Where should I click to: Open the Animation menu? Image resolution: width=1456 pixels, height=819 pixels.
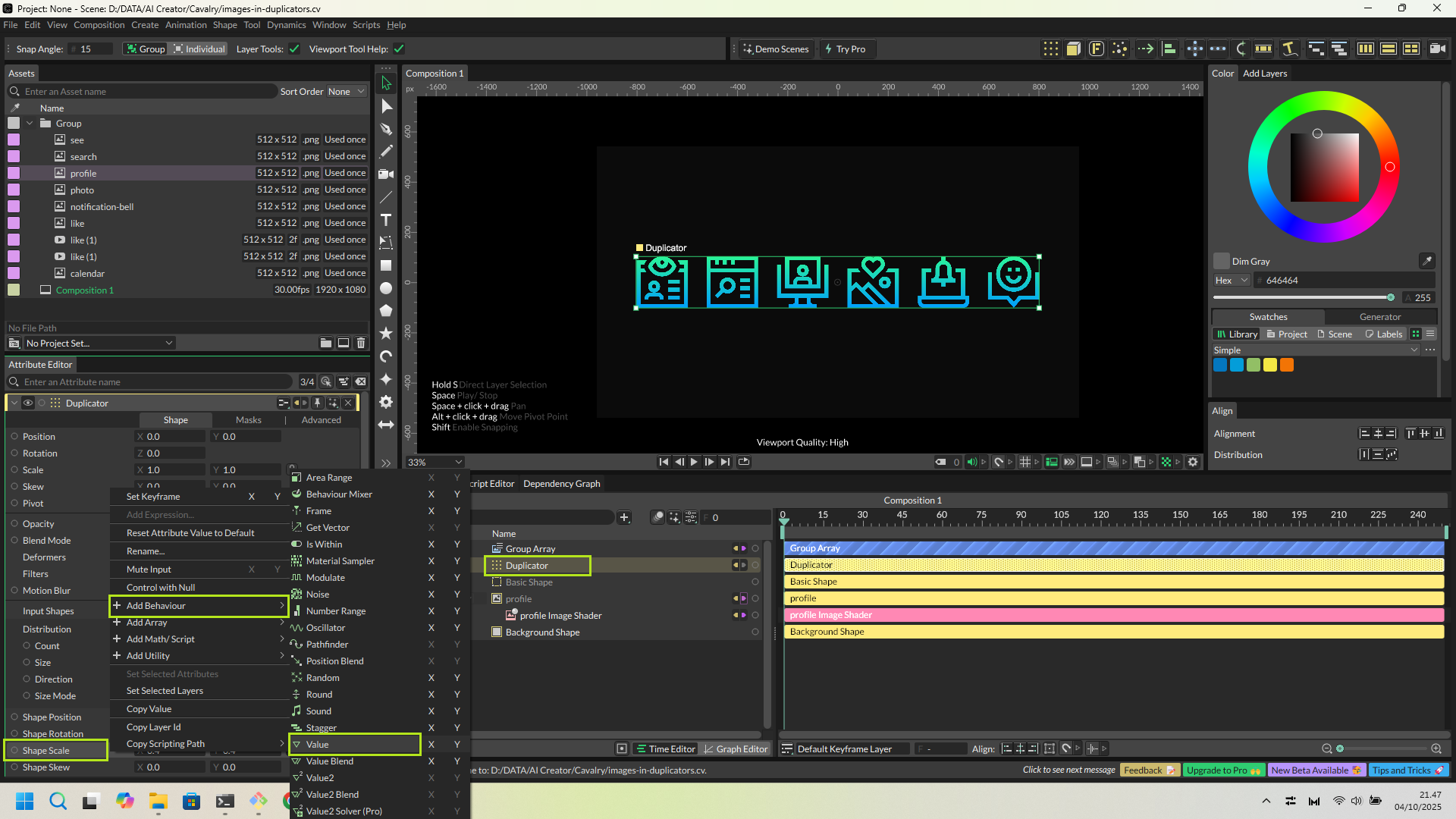click(186, 25)
